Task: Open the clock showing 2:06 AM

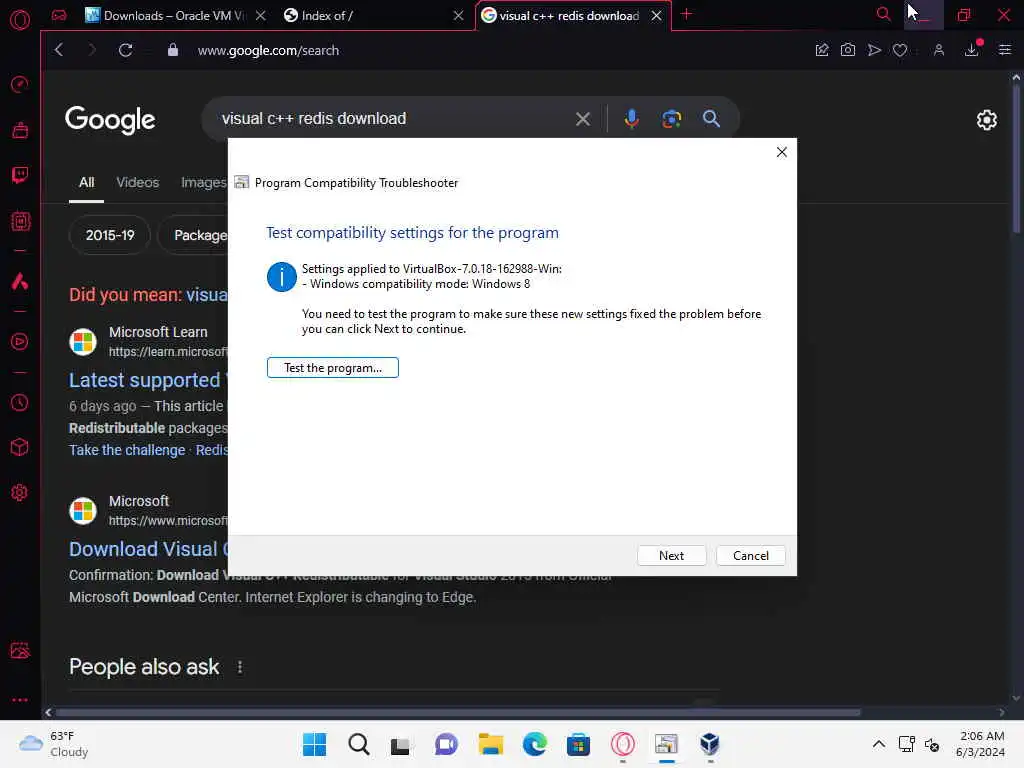Action: (x=980, y=744)
